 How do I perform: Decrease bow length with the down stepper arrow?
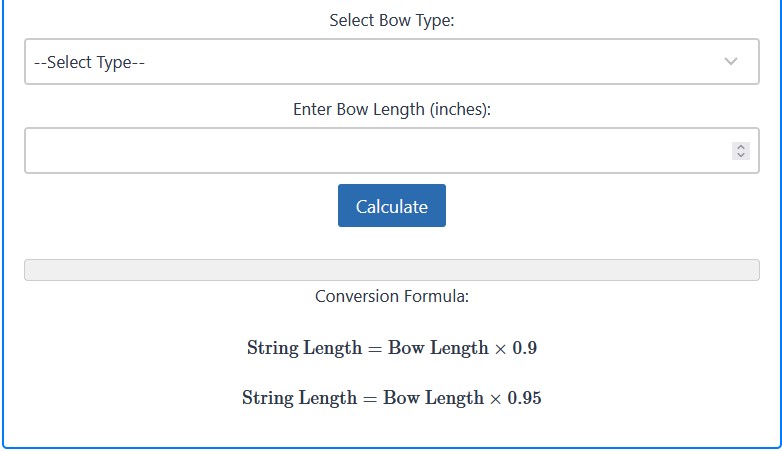(x=740, y=155)
